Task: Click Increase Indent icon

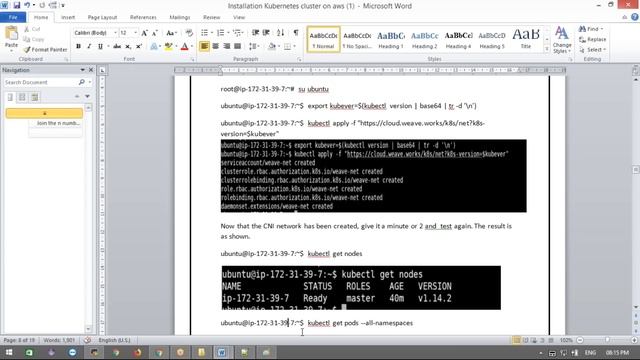Action: (x=266, y=33)
